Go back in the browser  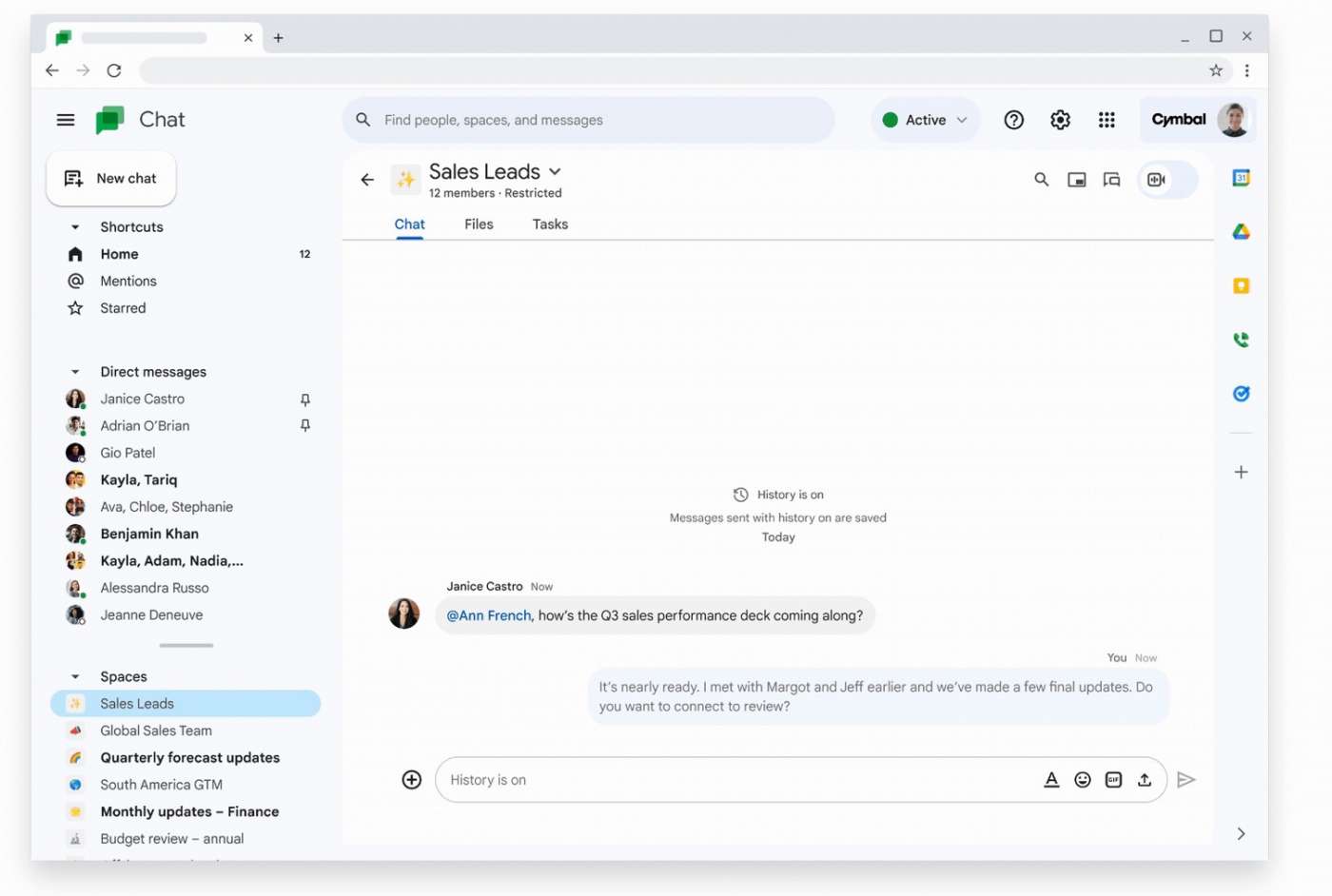[52, 70]
